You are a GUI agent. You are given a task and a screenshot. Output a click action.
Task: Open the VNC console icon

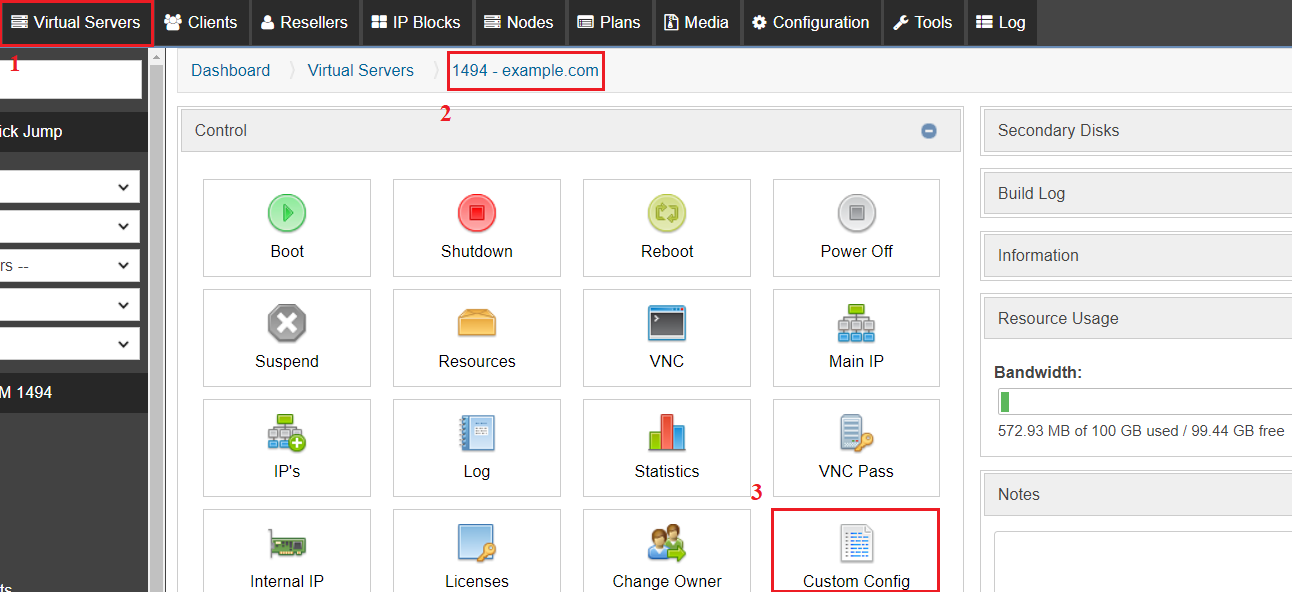coord(666,324)
